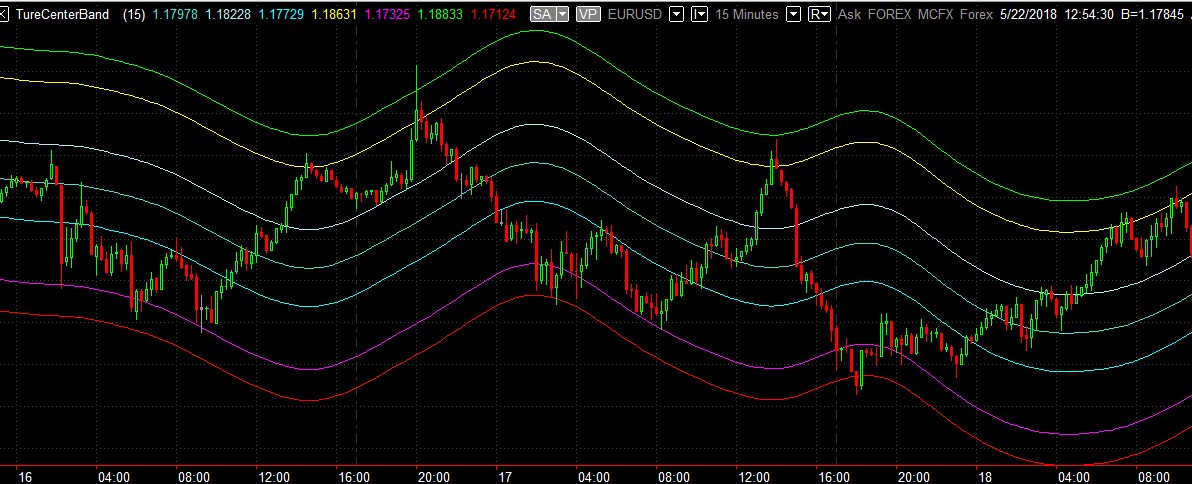1192x484 pixels.
Task: Click the date label 18 on time axis
Action: (x=986, y=477)
